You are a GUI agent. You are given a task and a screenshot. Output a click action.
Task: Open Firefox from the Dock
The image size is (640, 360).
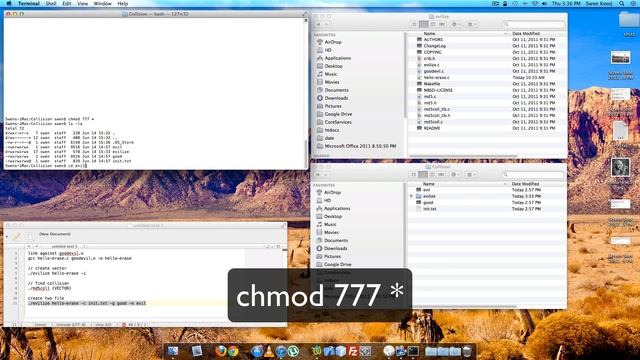click(x=221, y=351)
